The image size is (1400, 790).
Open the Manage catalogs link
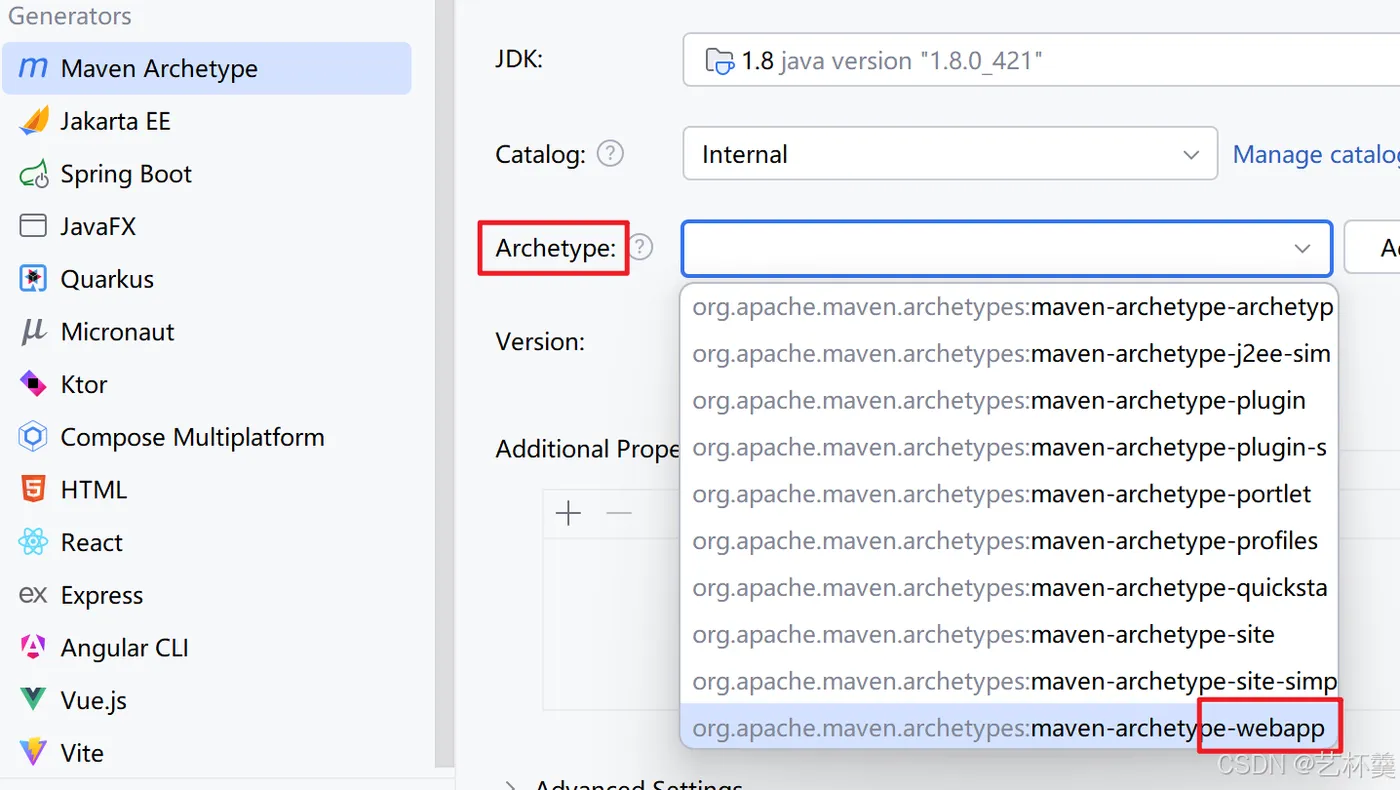1316,154
